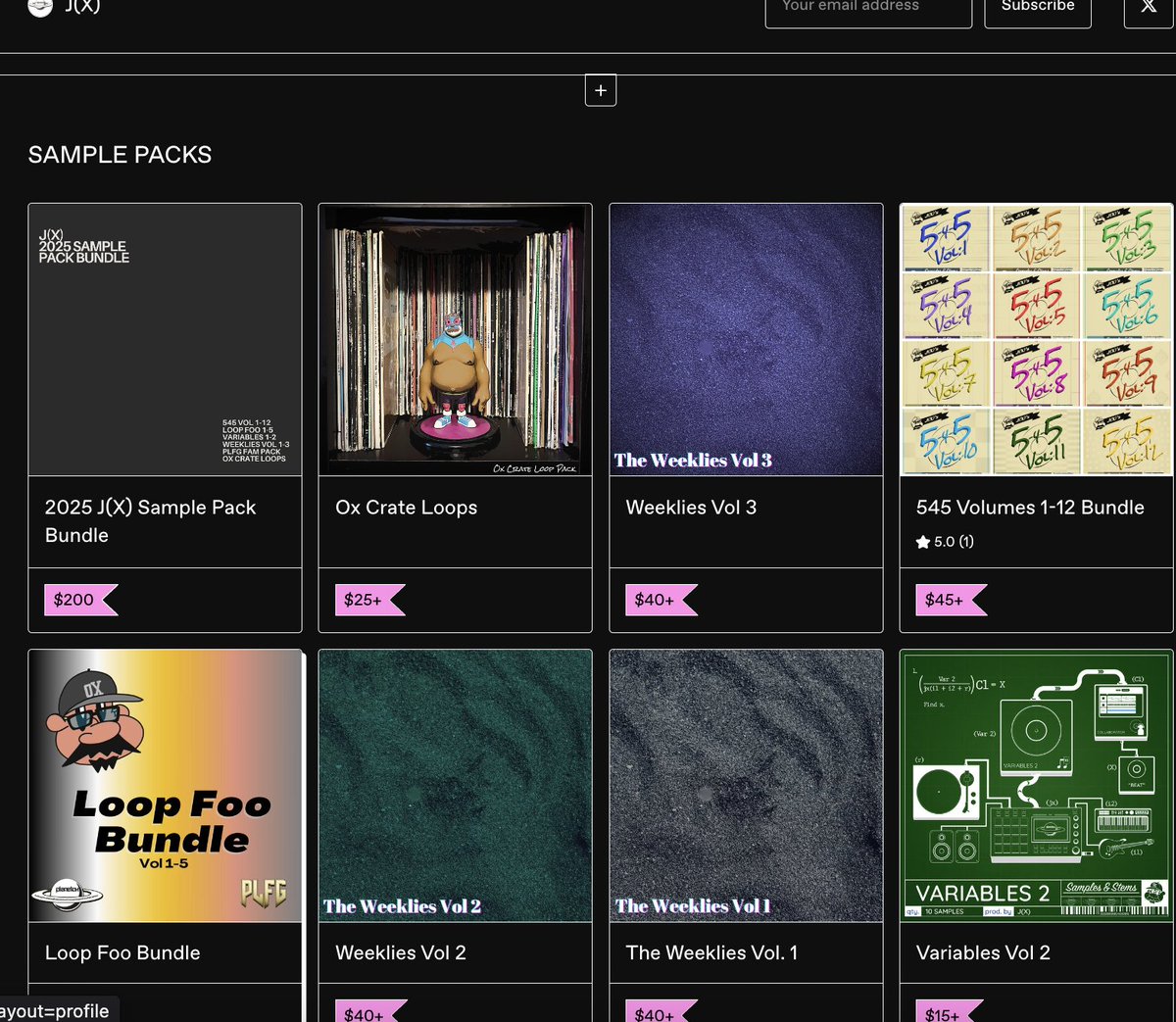Image resolution: width=1176 pixels, height=1022 pixels.
Task: Click the $40+ price tag under Weeklies Vol 3
Action: click(661, 600)
